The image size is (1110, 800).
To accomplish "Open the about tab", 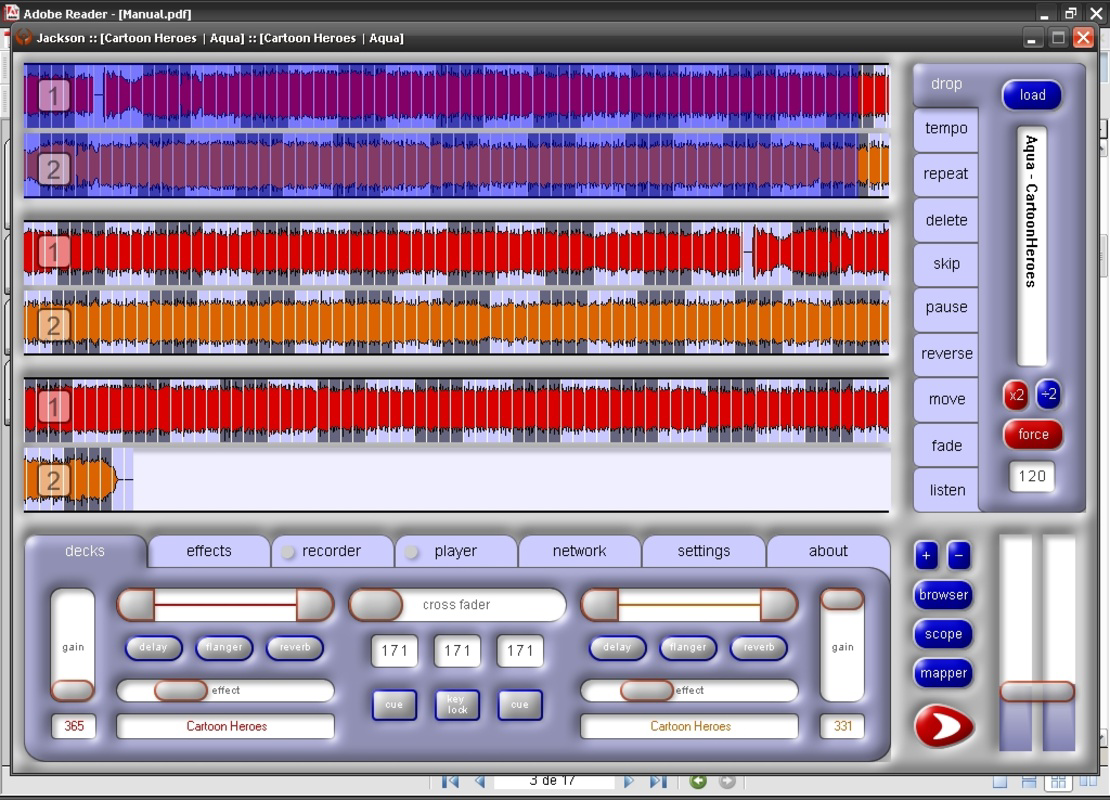I will pyautogui.click(x=828, y=551).
